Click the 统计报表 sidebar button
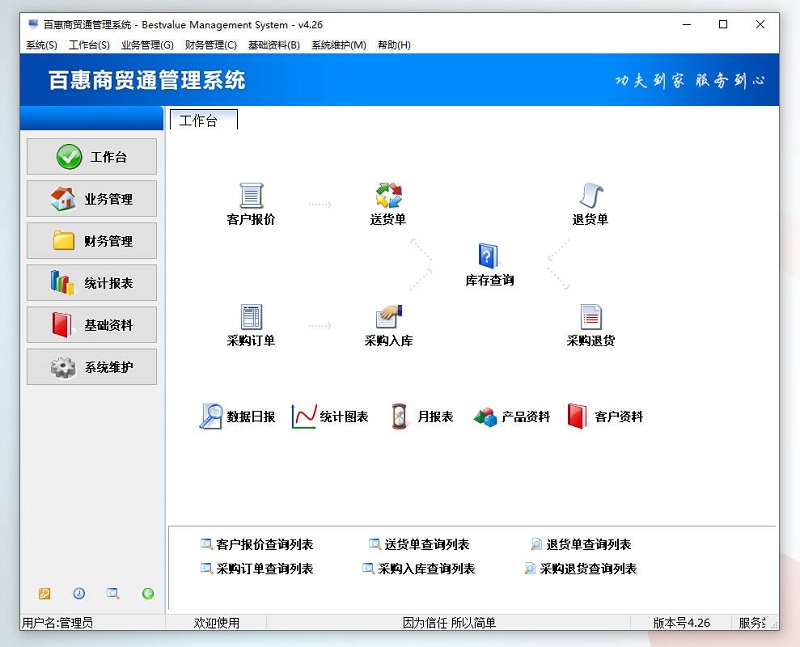The image size is (800, 647). coord(92,283)
